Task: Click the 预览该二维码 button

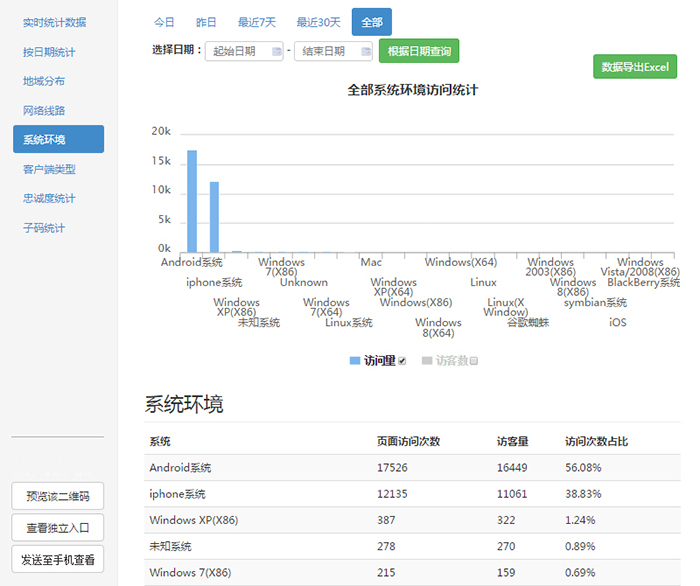Action: (x=58, y=496)
